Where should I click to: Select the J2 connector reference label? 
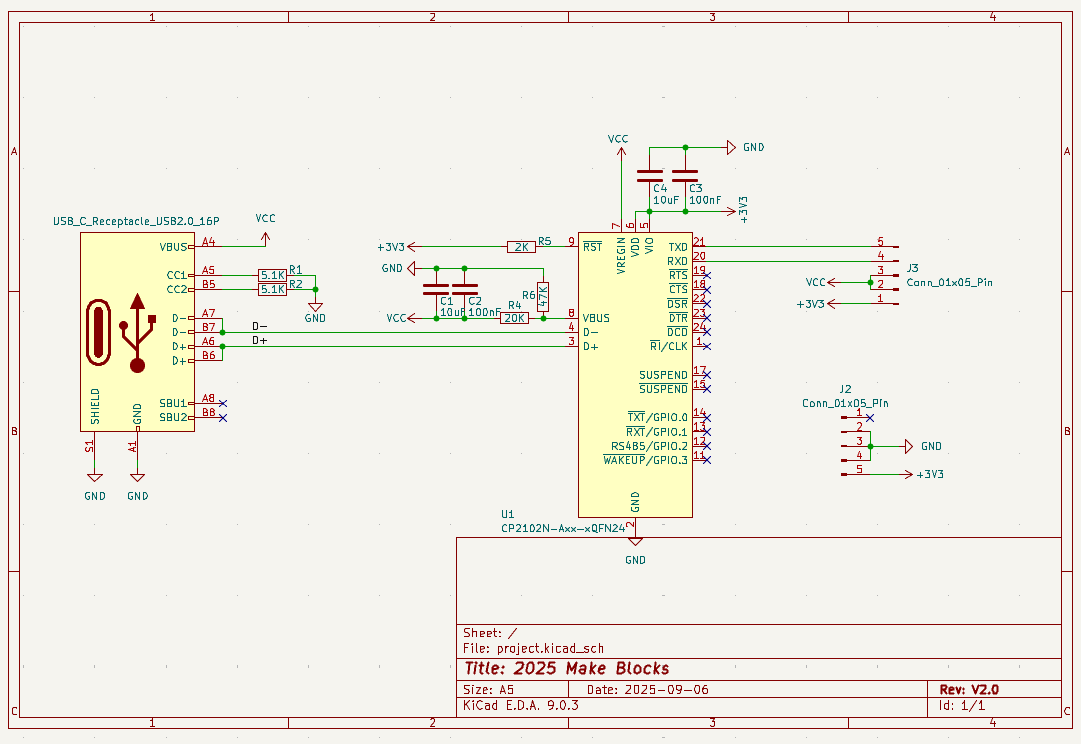pyautogui.click(x=845, y=389)
